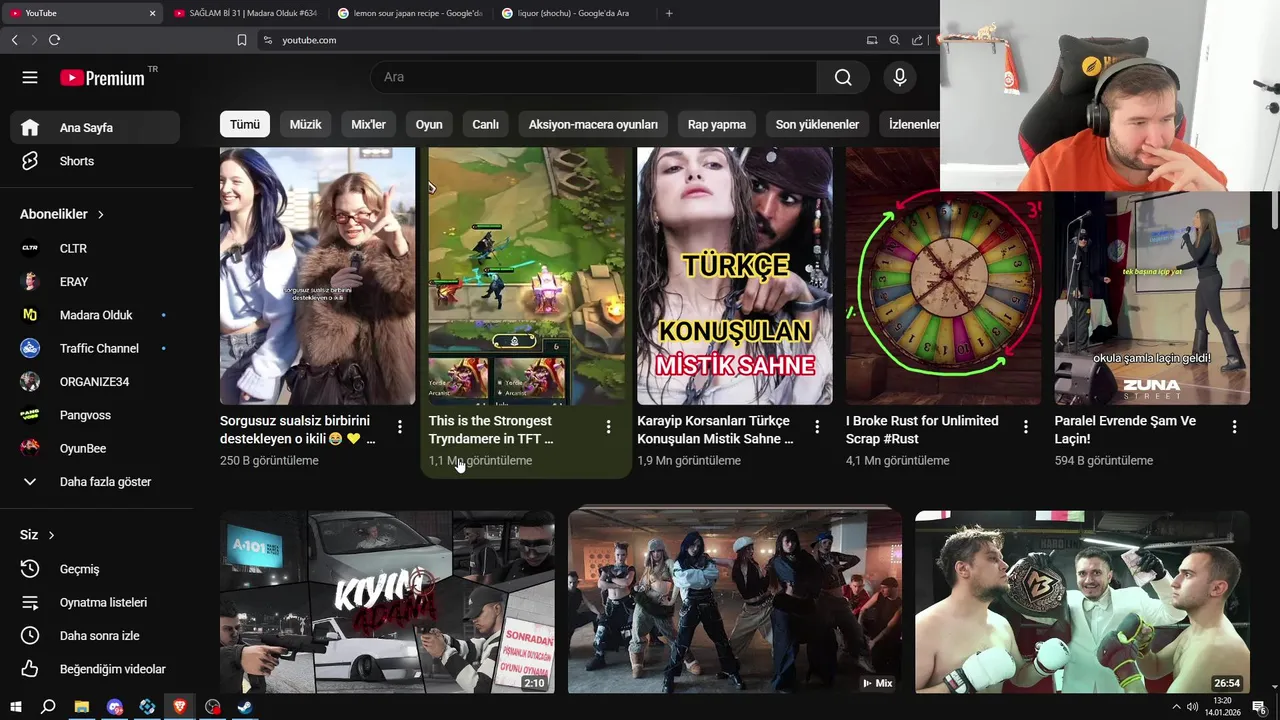This screenshot has height=720, width=1280.
Task: Click the browser share icon
Action: tap(917, 40)
